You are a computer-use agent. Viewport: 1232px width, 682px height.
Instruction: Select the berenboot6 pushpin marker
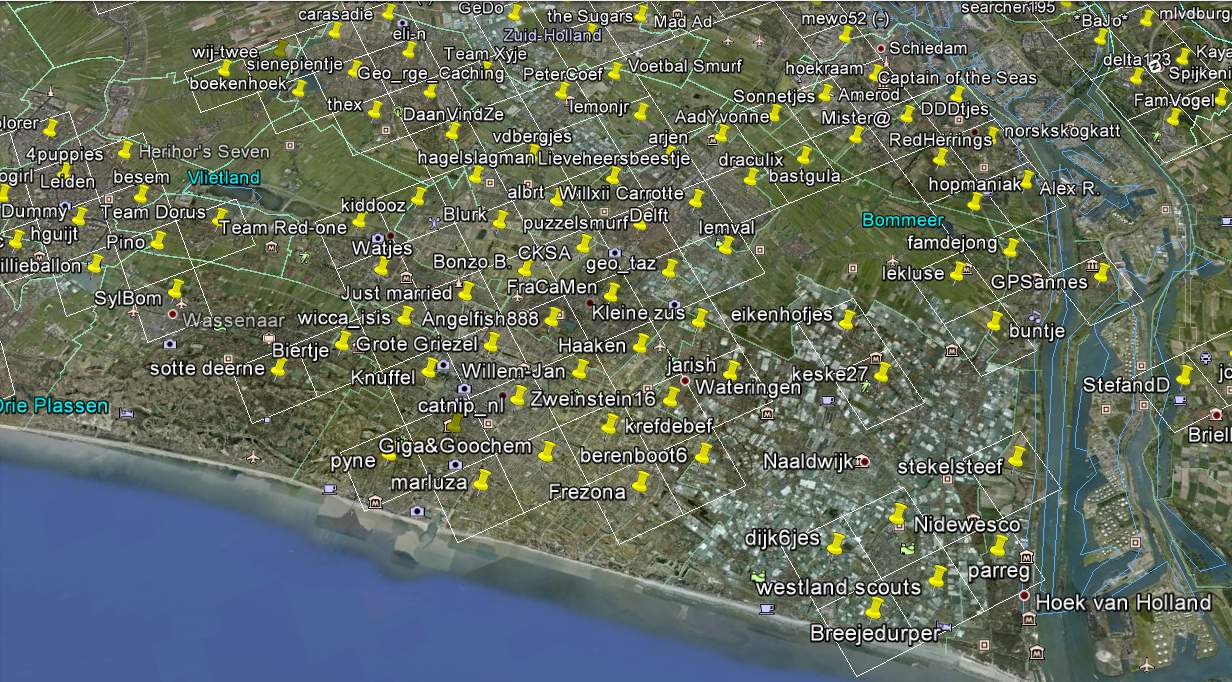[x=704, y=453]
